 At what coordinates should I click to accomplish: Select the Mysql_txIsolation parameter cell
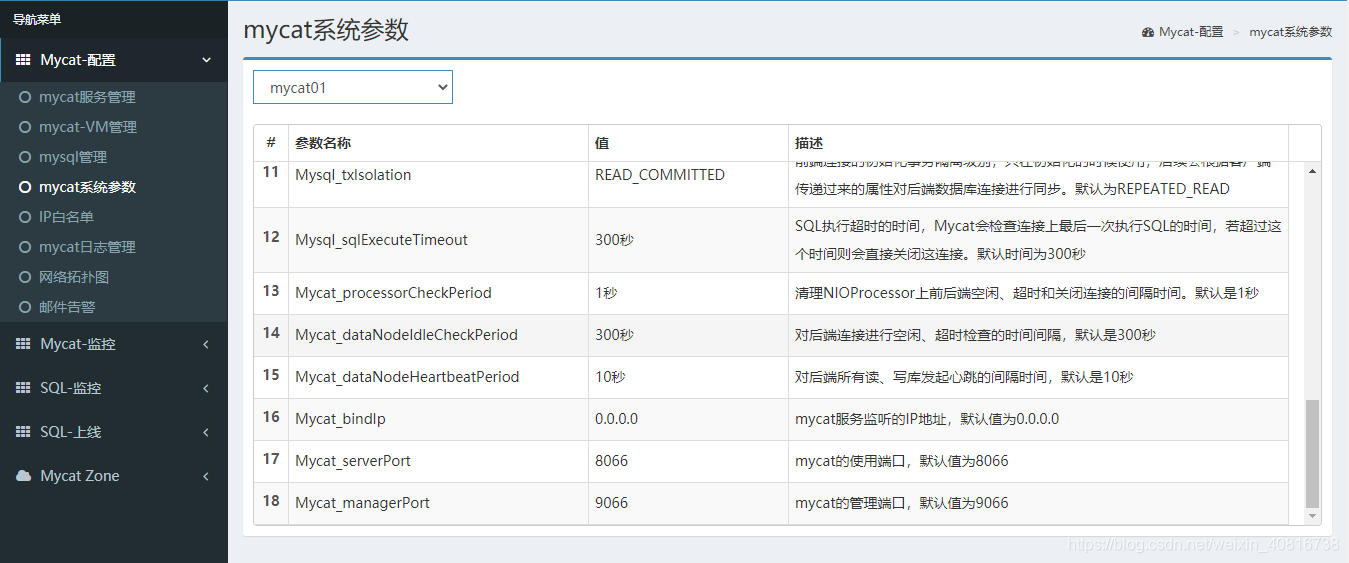pos(438,184)
